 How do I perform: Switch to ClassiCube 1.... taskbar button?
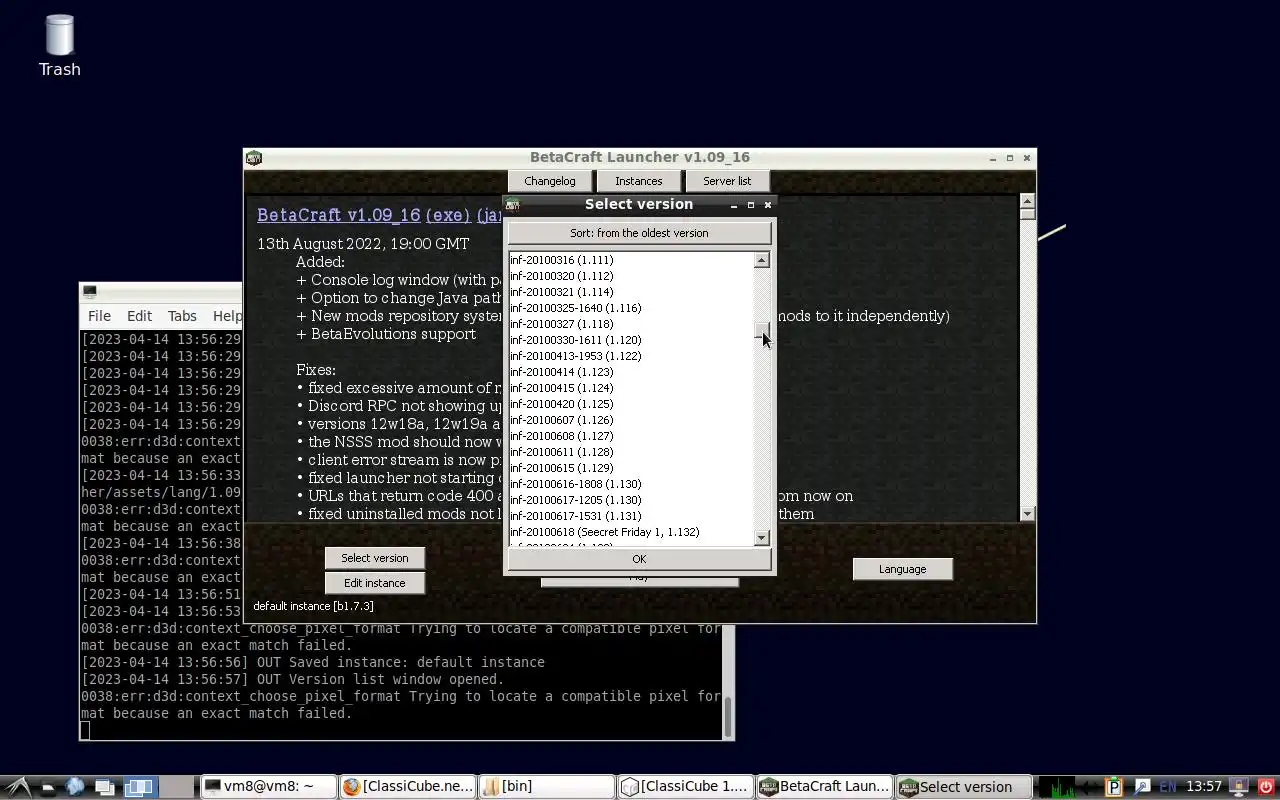point(685,787)
